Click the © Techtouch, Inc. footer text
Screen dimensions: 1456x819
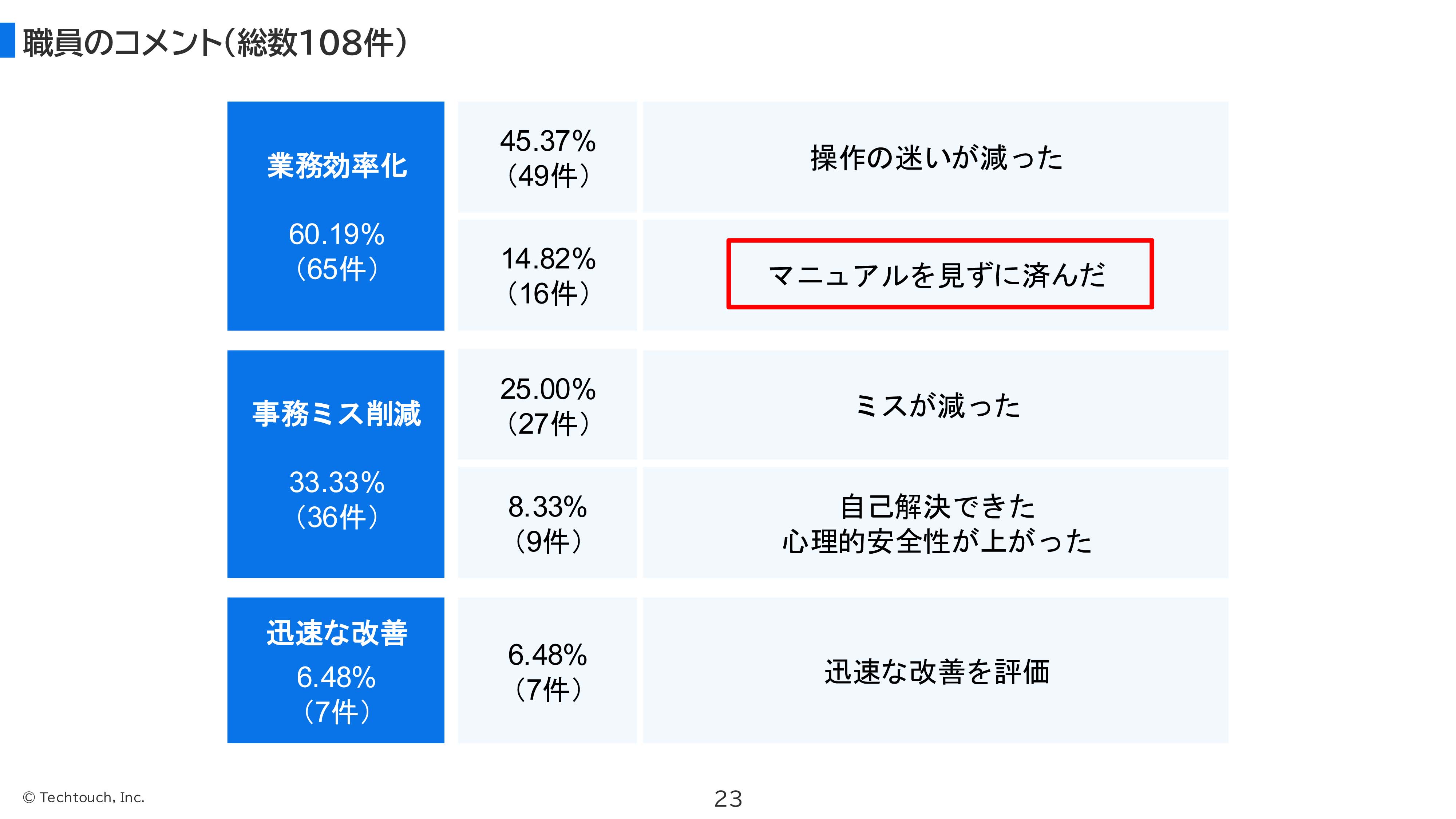84,797
